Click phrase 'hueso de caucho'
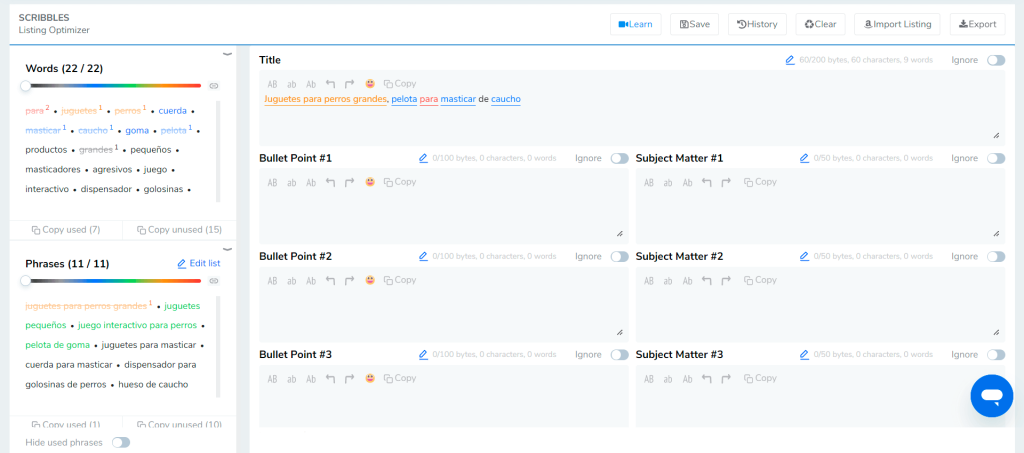This screenshot has height=453, width=1024. click(x=153, y=384)
